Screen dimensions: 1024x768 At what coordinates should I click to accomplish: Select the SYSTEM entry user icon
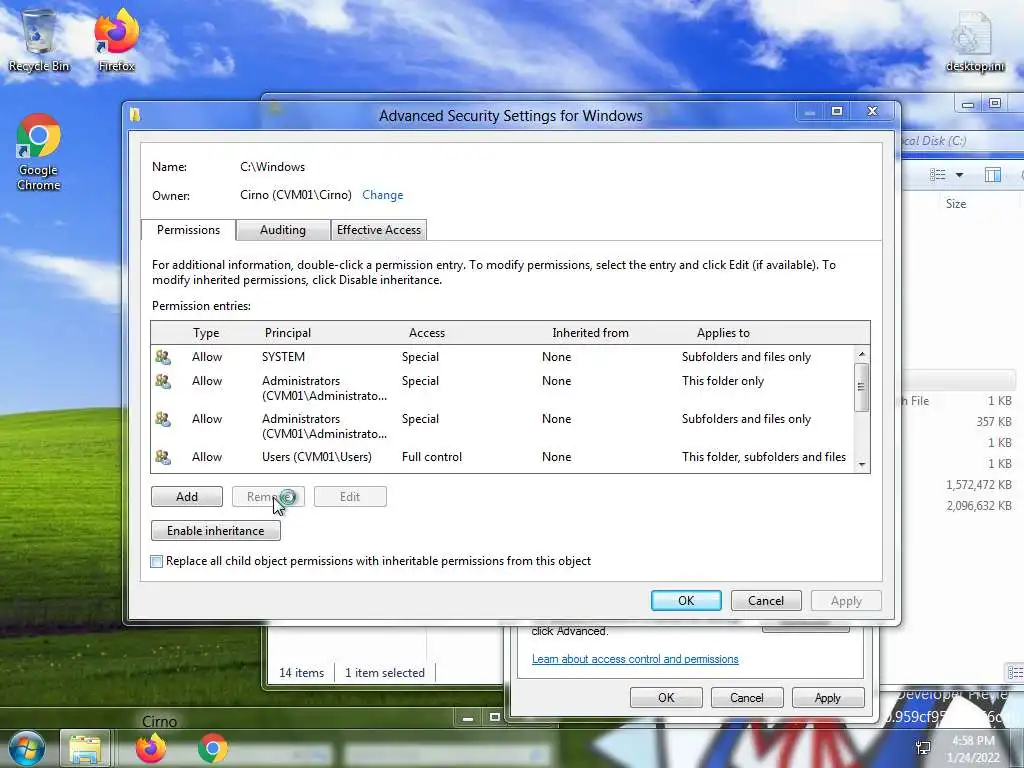(x=163, y=357)
